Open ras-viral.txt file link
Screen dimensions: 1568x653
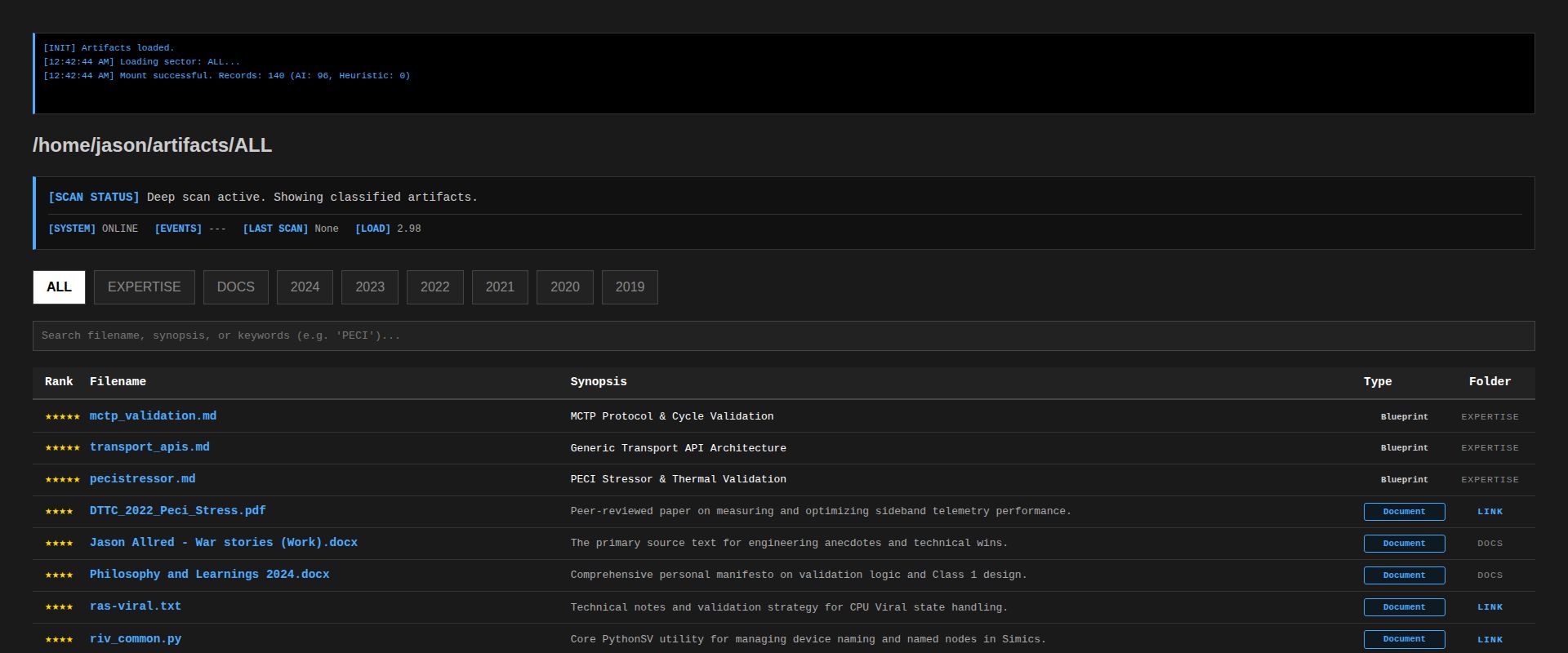pyautogui.click(x=135, y=606)
